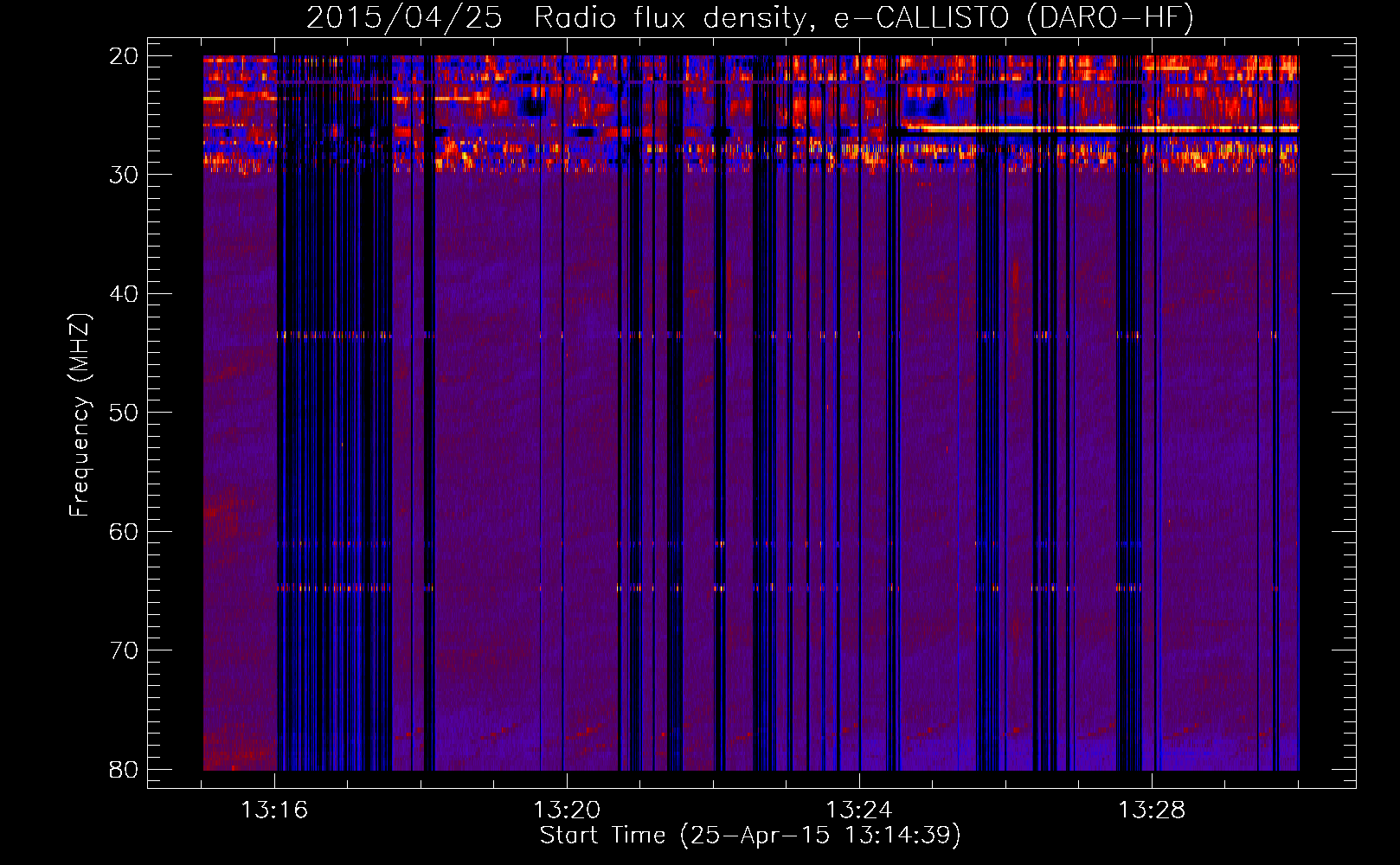This screenshot has height=865, width=1400.
Task: Select the 13:28 time tick label
Action: pyautogui.click(x=1152, y=811)
